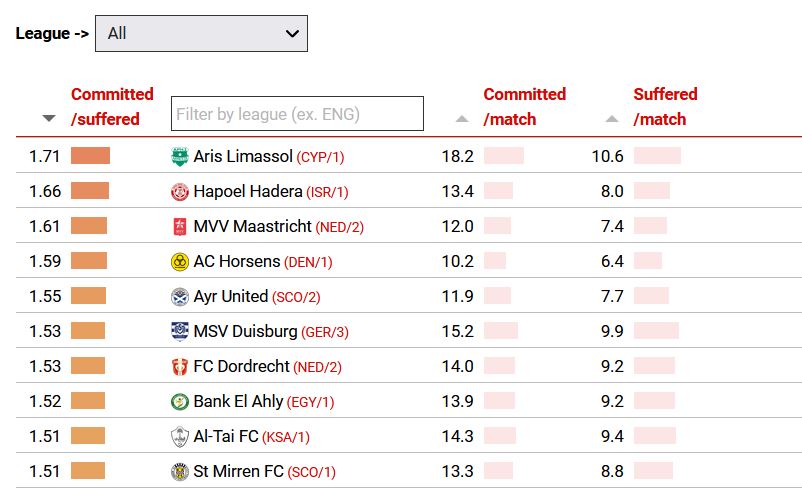Click the Aris Limassol club crest
This screenshot has width=802, height=491.
point(180,157)
